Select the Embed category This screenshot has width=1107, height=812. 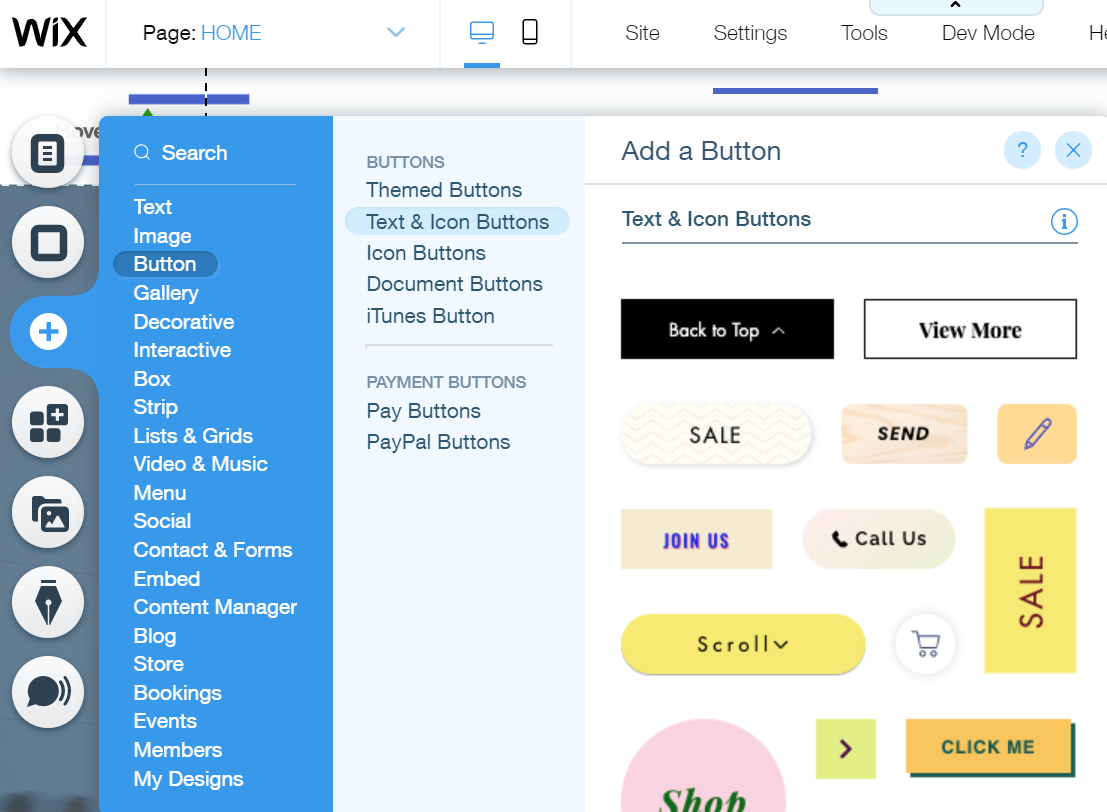167,579
